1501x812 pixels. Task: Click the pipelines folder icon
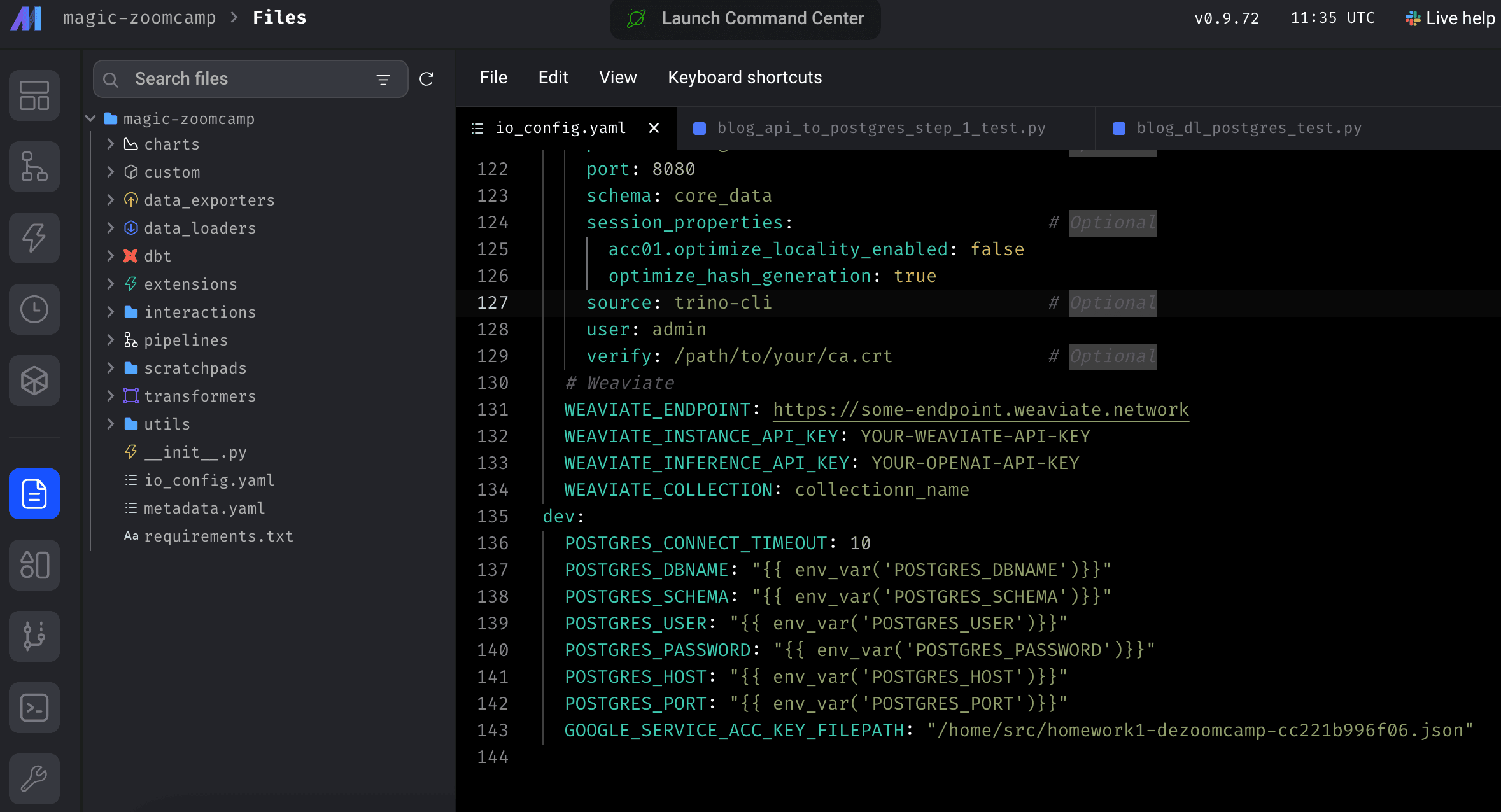(130, 340)
